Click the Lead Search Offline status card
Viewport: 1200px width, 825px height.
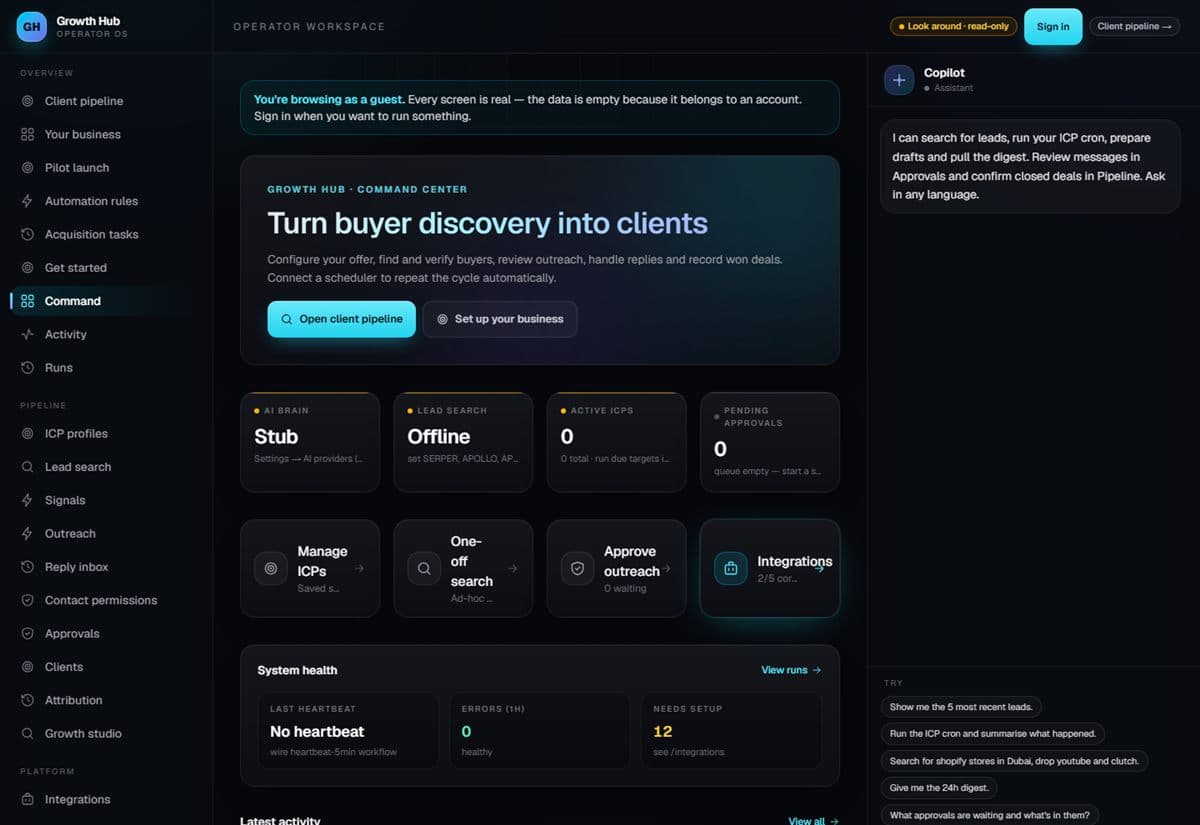coord(463,442)
